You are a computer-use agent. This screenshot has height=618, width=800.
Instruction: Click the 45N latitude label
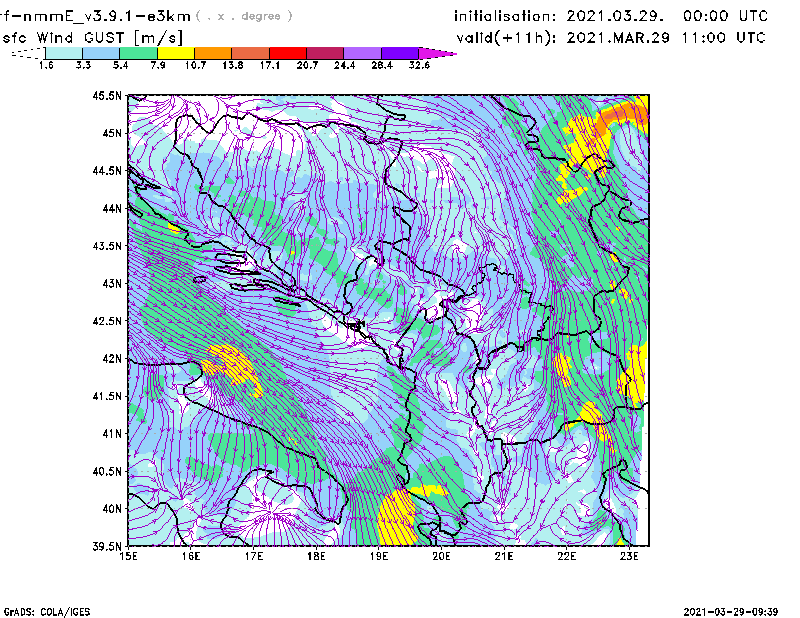(112, 133)
